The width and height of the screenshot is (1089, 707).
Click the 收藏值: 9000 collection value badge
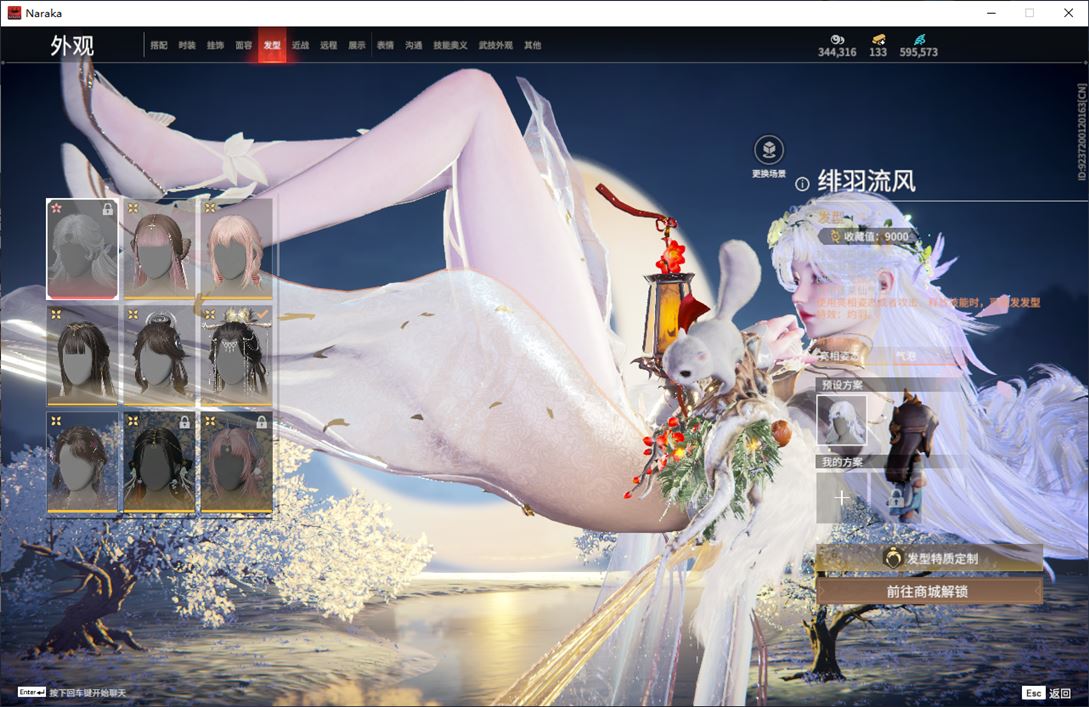click(x=870, y=236)
